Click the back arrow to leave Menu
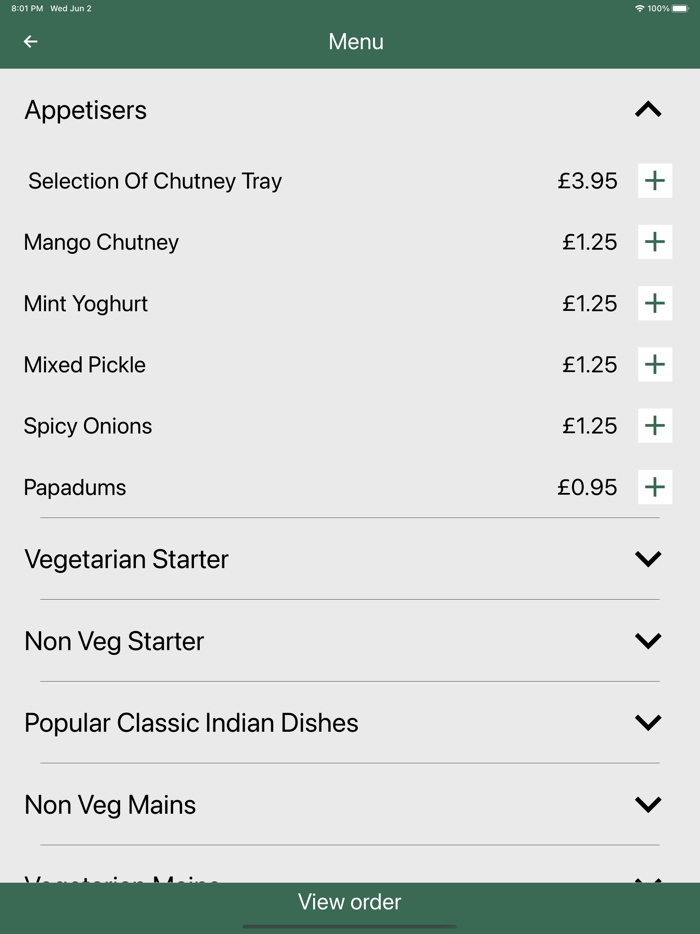 coord(29,41)
